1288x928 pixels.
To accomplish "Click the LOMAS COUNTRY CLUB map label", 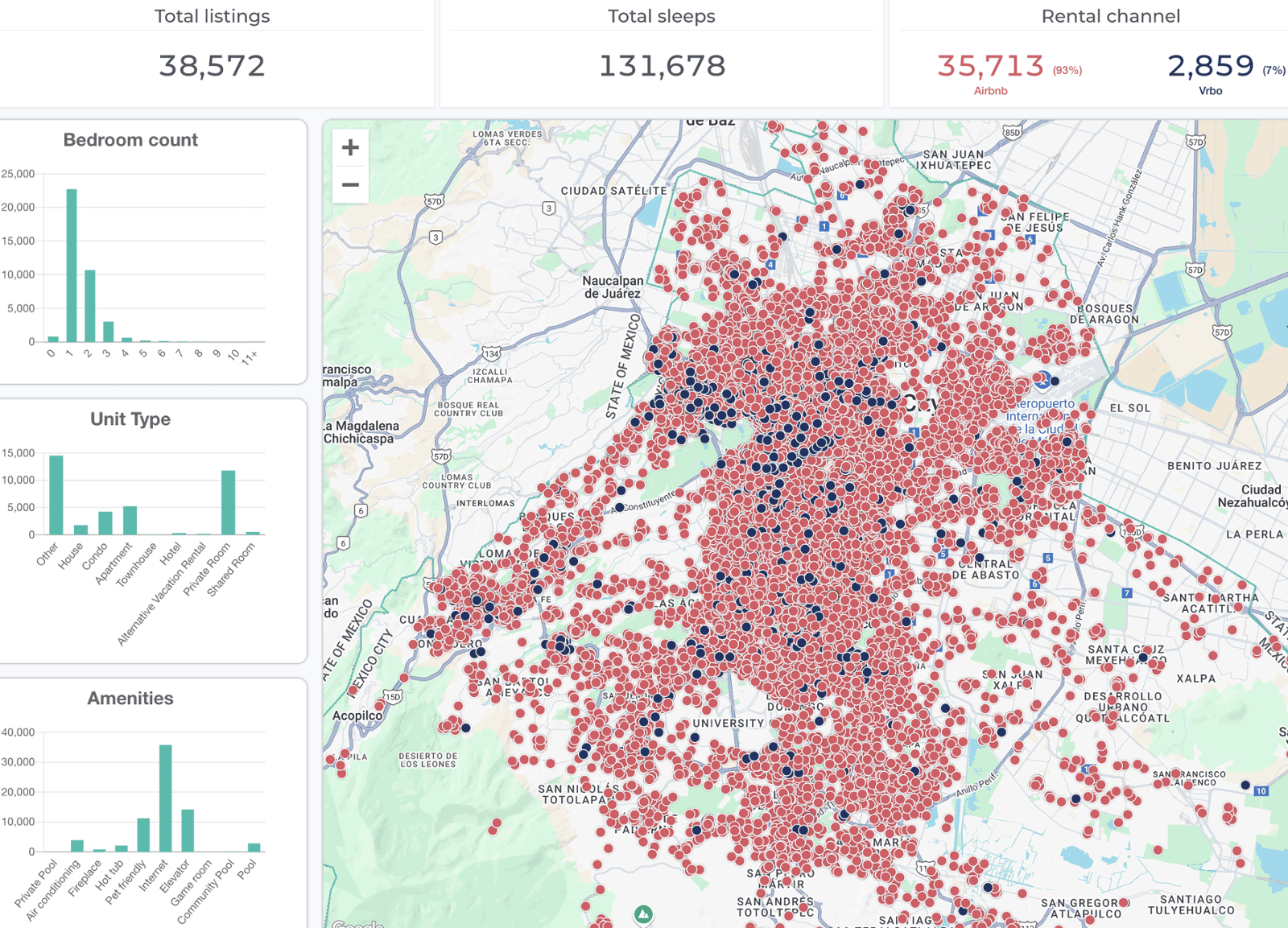I will coord(456,481).
